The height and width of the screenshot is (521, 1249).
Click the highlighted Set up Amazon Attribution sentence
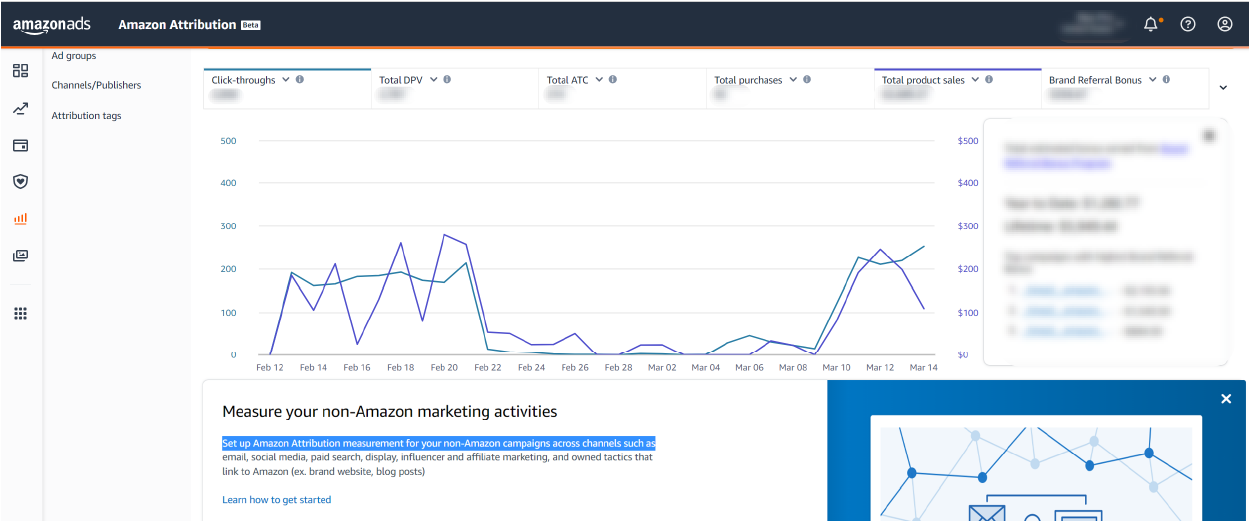coord(439,443)
